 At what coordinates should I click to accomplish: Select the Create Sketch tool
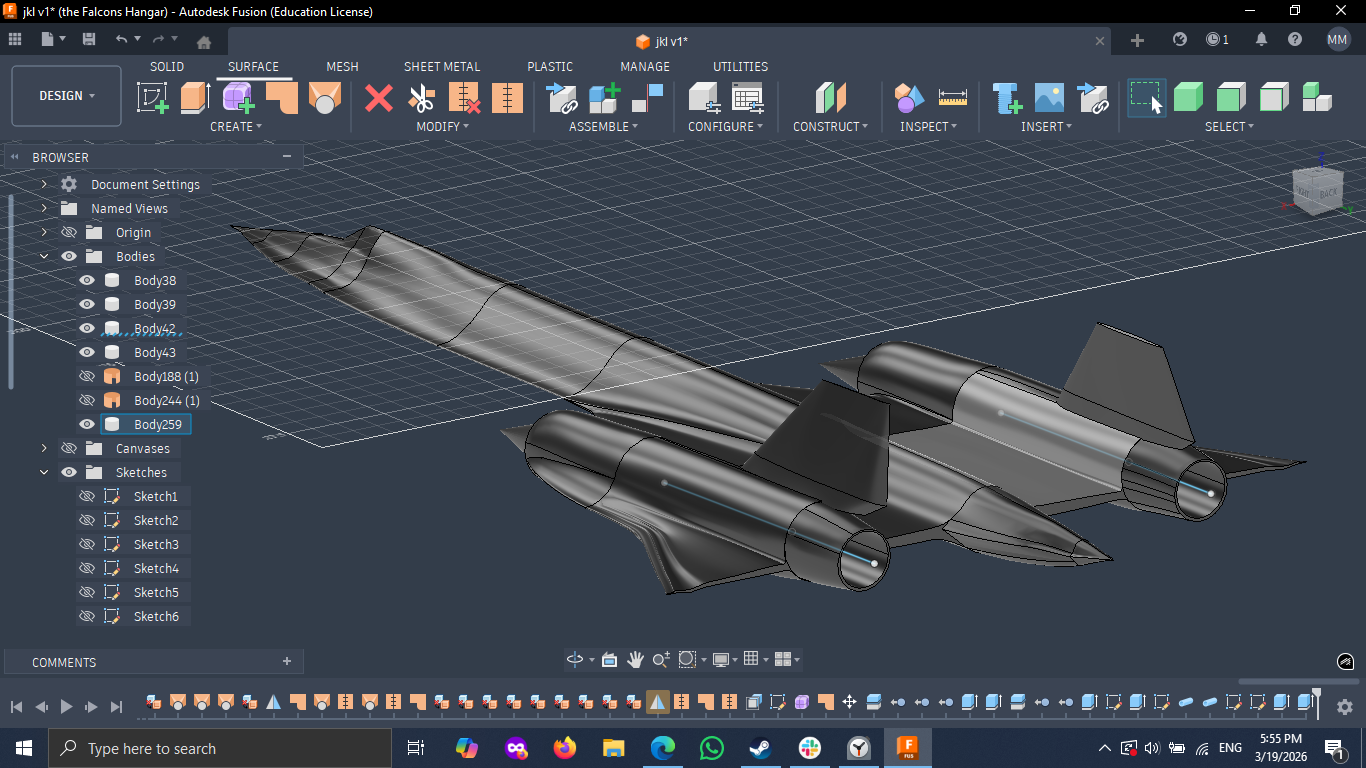[153, 98]
